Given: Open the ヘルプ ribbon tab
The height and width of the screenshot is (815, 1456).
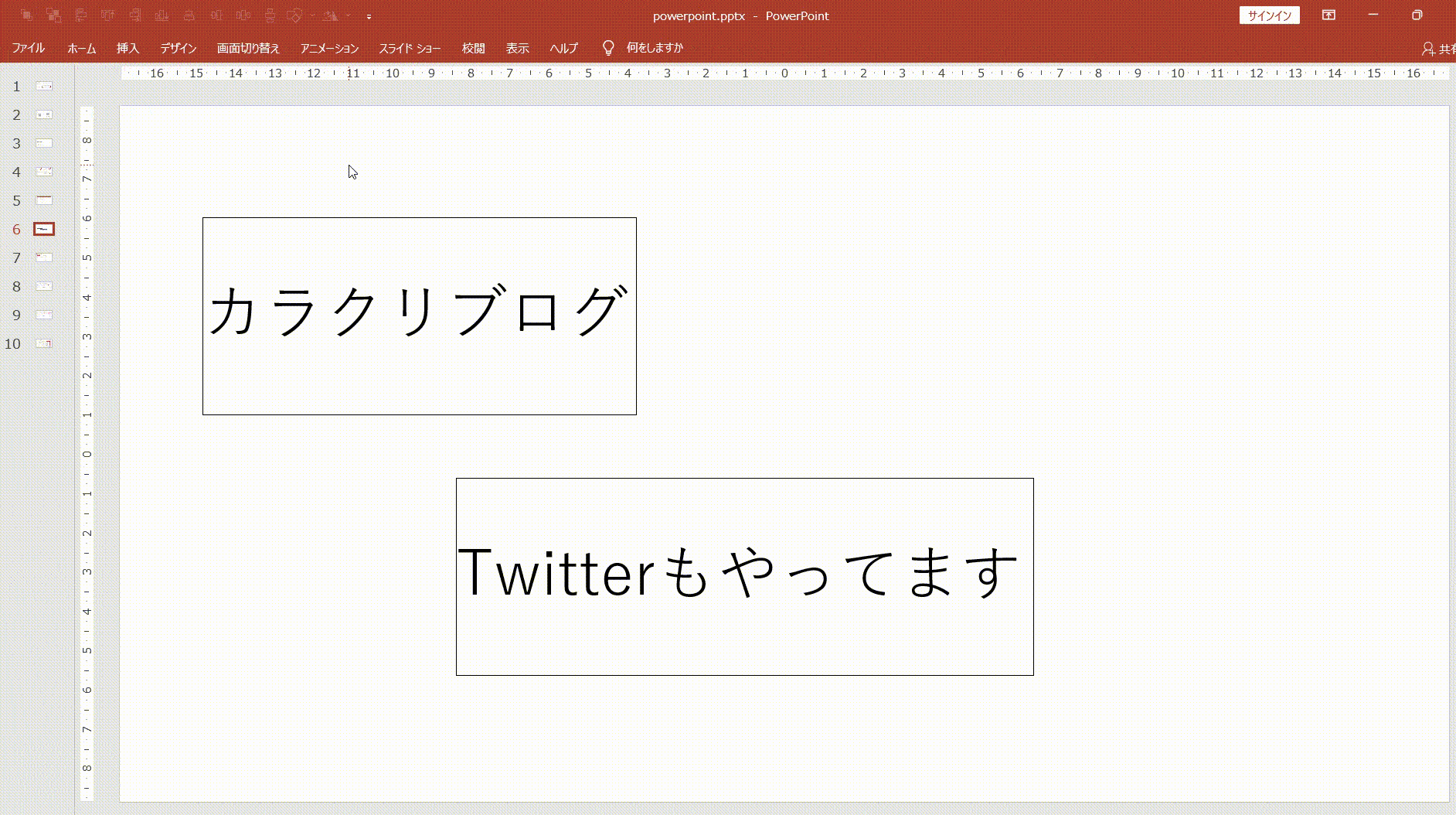Looking at the screenshot, I should click(563, 48).
